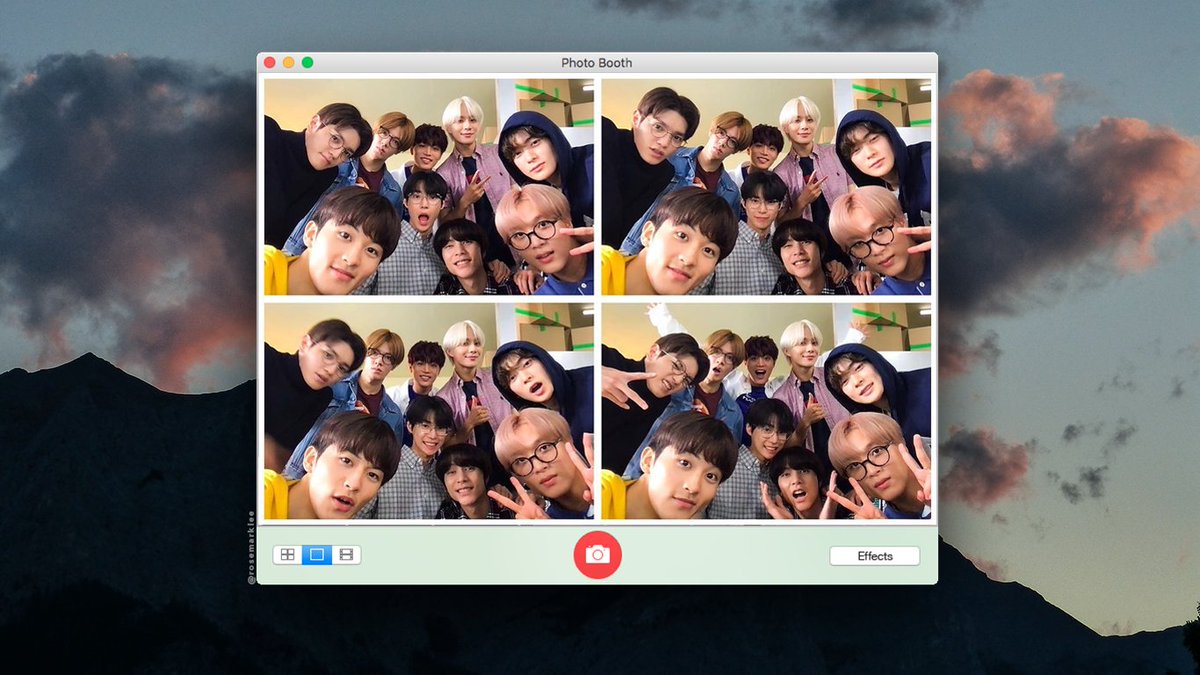1200x675 pixels.
Task: Select the top-right photo preview
Action: pos(765,185)
